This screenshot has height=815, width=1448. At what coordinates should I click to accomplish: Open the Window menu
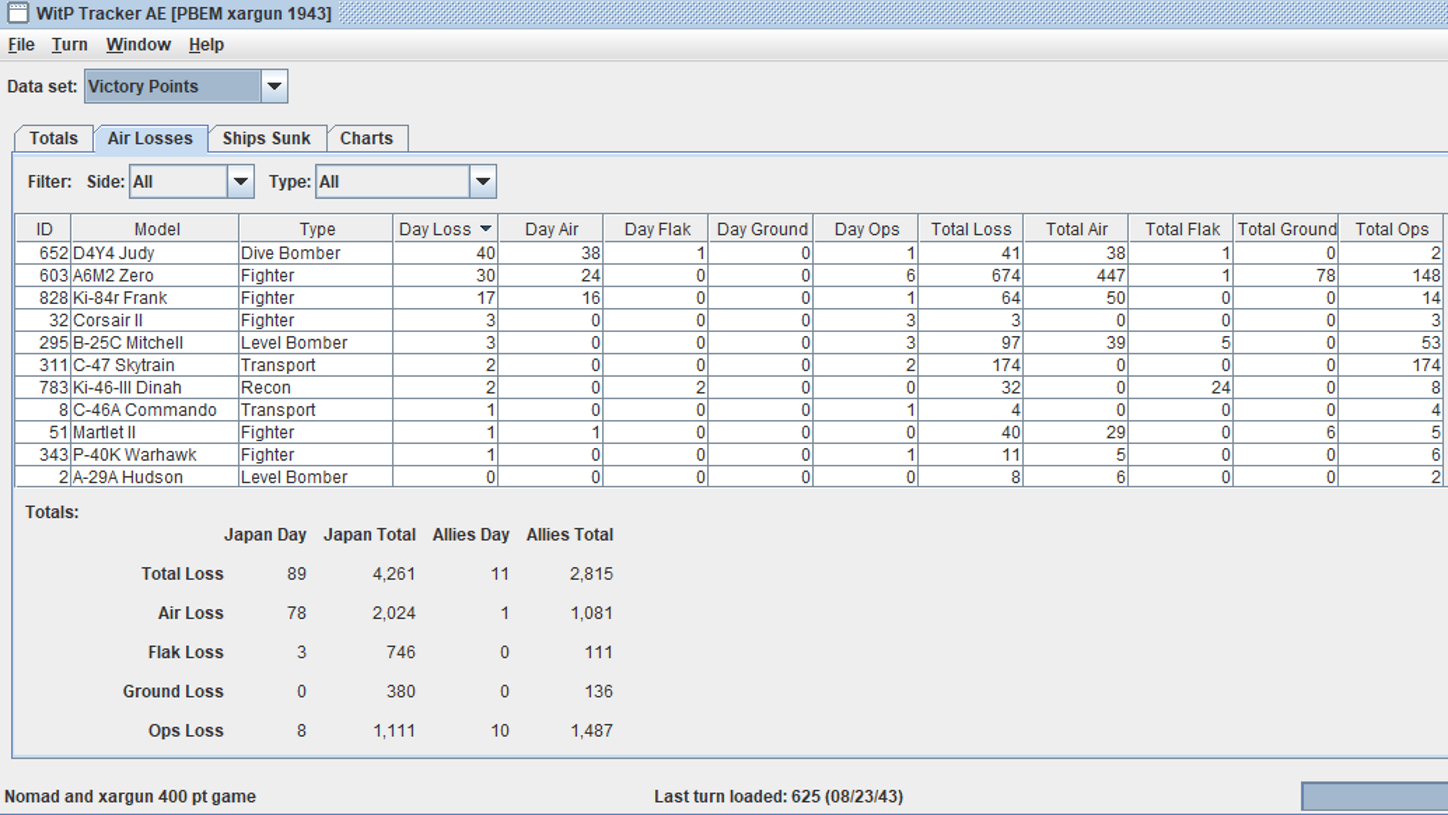pyautogui.click(x=138, y=45)
